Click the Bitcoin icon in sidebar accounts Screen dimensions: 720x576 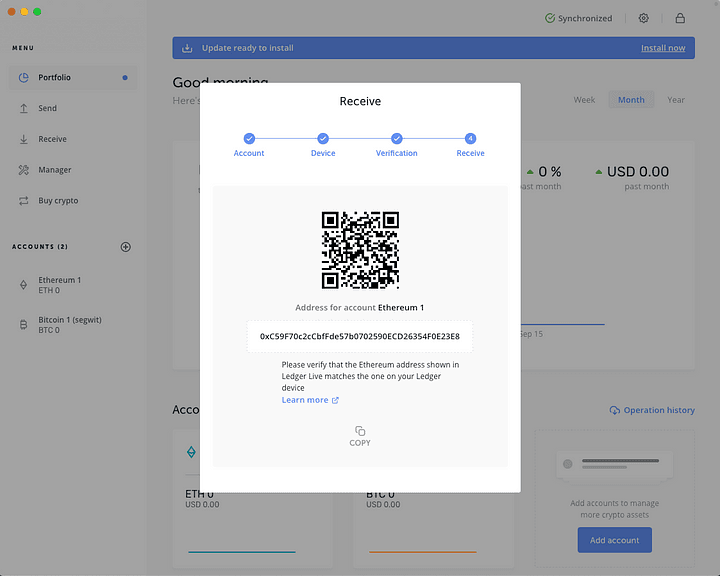point(23,325)
